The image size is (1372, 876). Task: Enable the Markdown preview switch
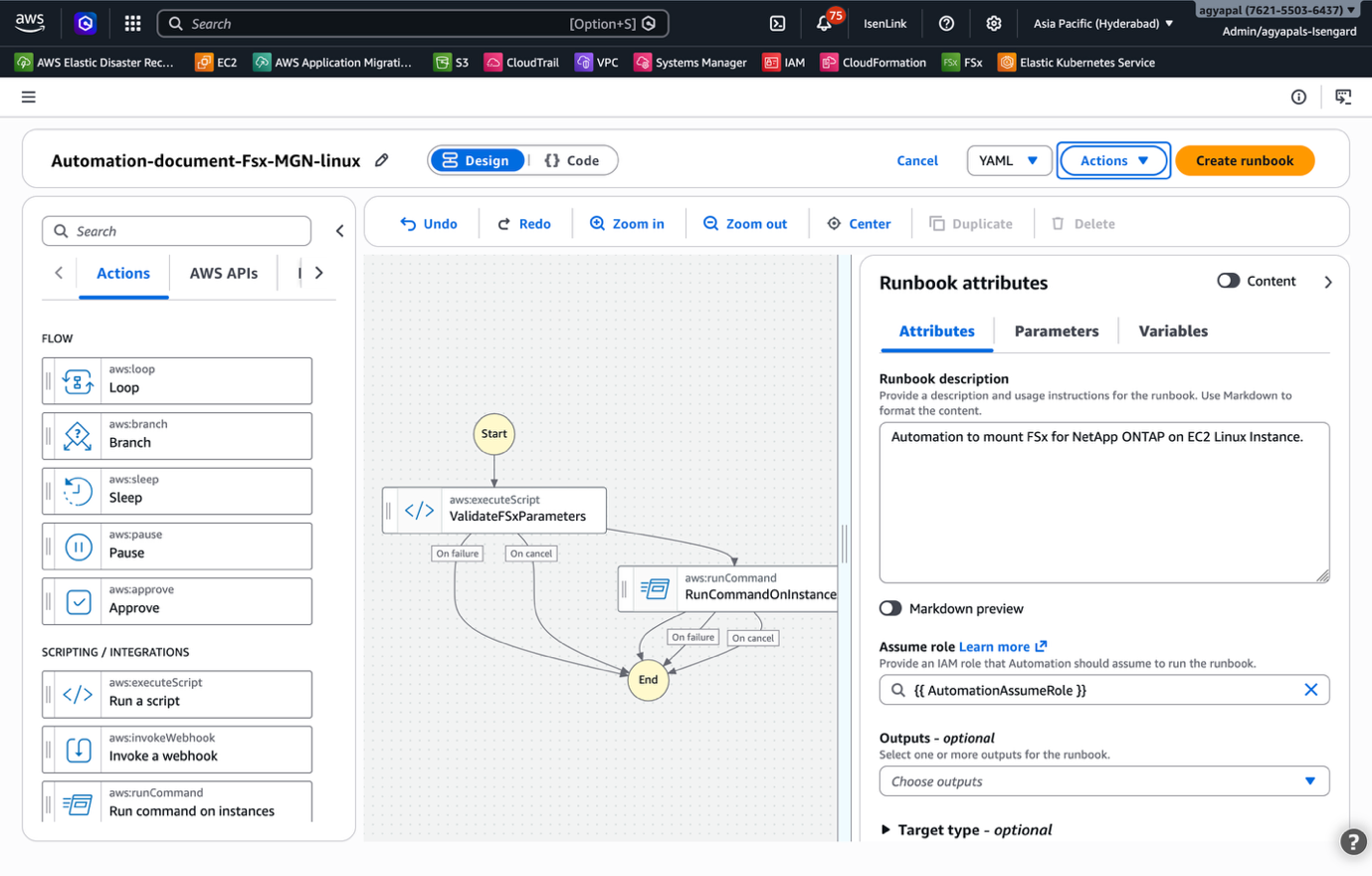890,608
